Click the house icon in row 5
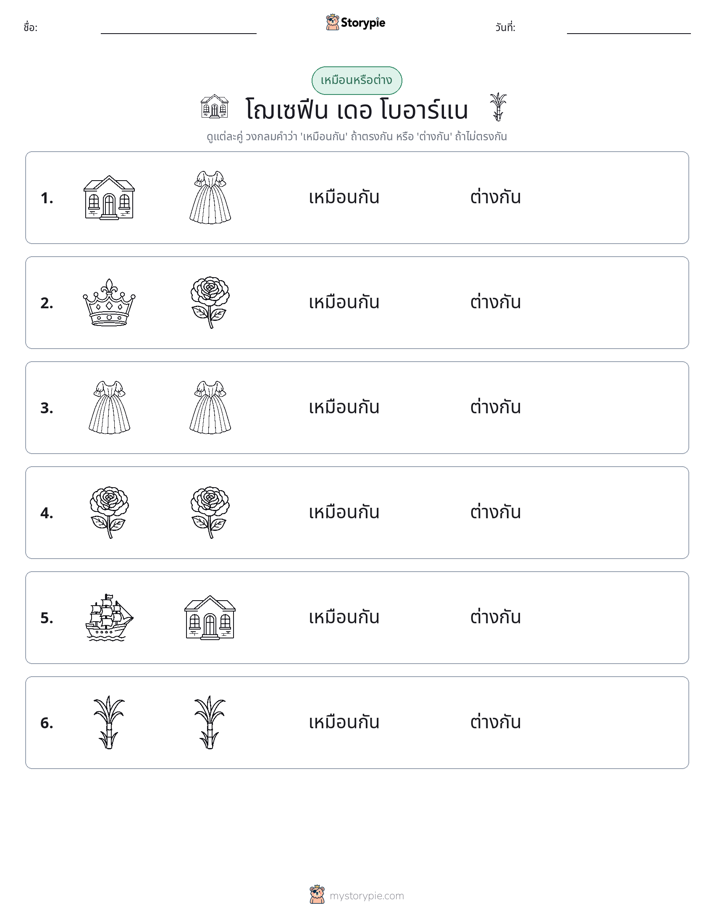 (210, 618)
